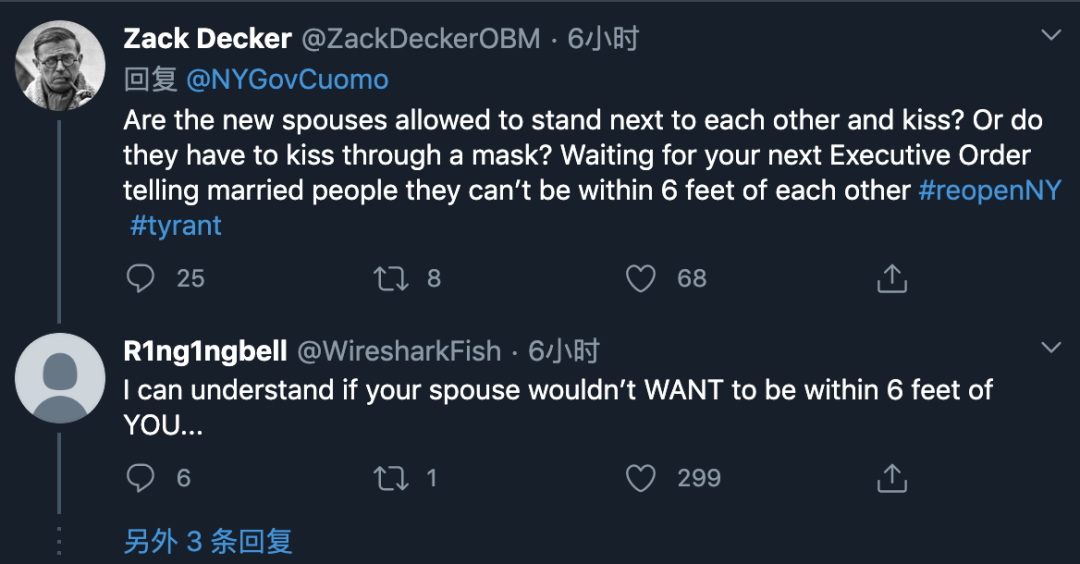1080x564 pixels.
Task: Open Zack Decker's profile picture
Action: pyautogui.click(x=61, y=66)
